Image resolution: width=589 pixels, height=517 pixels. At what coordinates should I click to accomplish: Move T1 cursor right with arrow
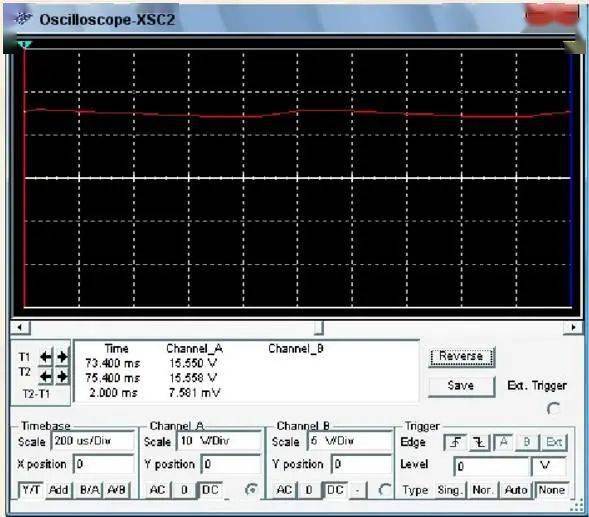coord(62,357)
